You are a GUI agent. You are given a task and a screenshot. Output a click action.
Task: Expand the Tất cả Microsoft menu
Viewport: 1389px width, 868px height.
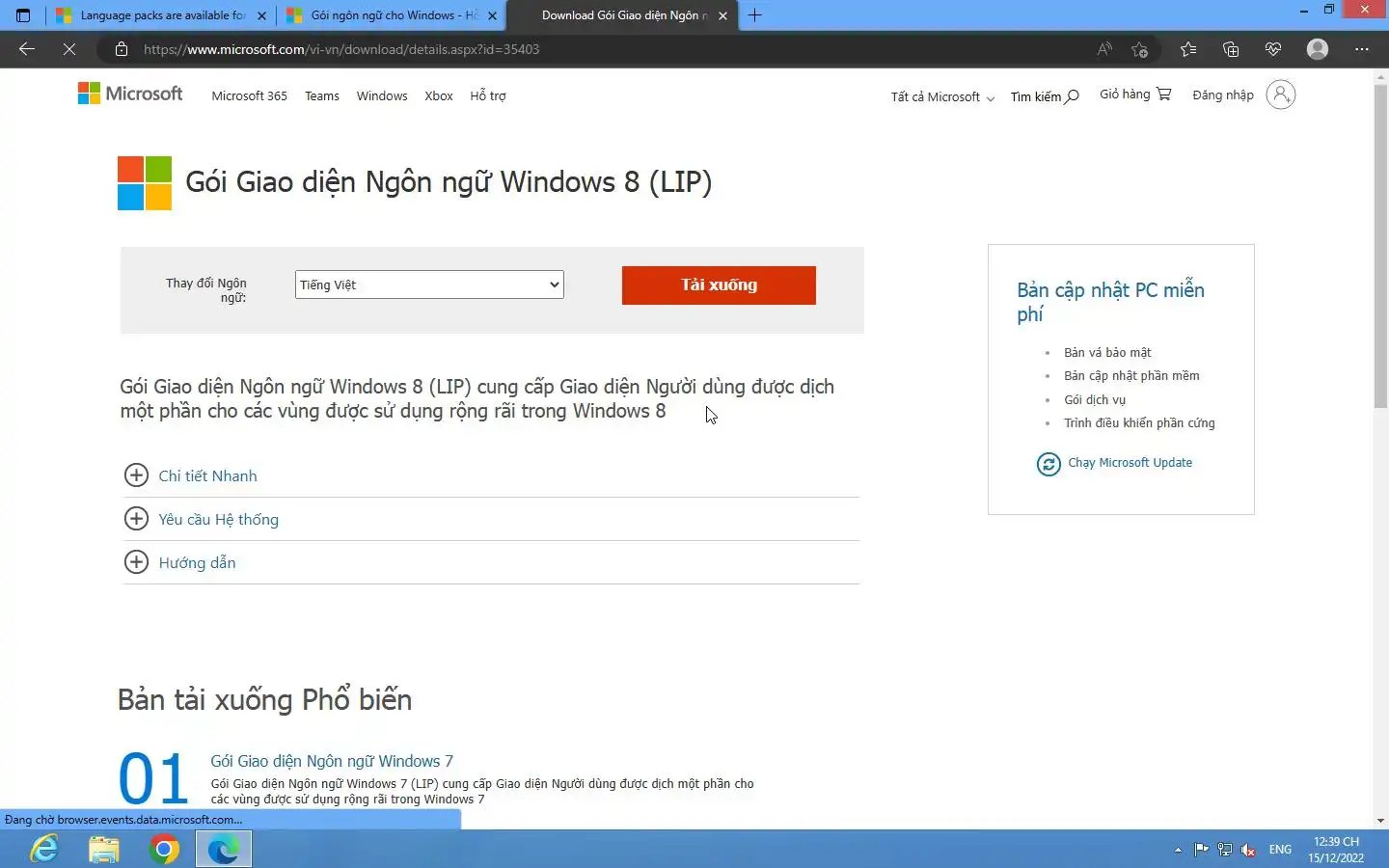click(942, 96)
